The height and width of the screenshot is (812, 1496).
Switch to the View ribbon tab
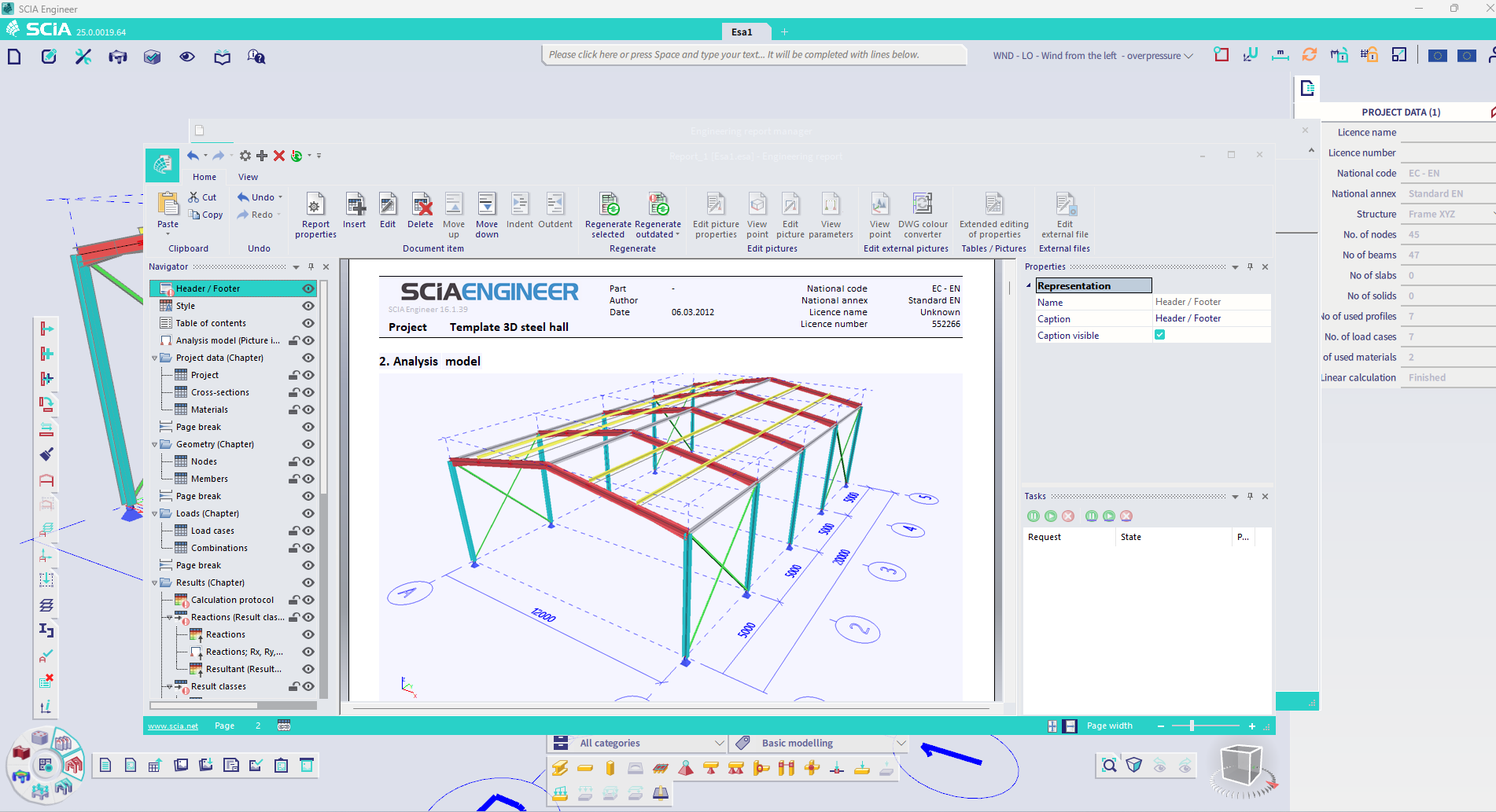click(x=249, y=177)
